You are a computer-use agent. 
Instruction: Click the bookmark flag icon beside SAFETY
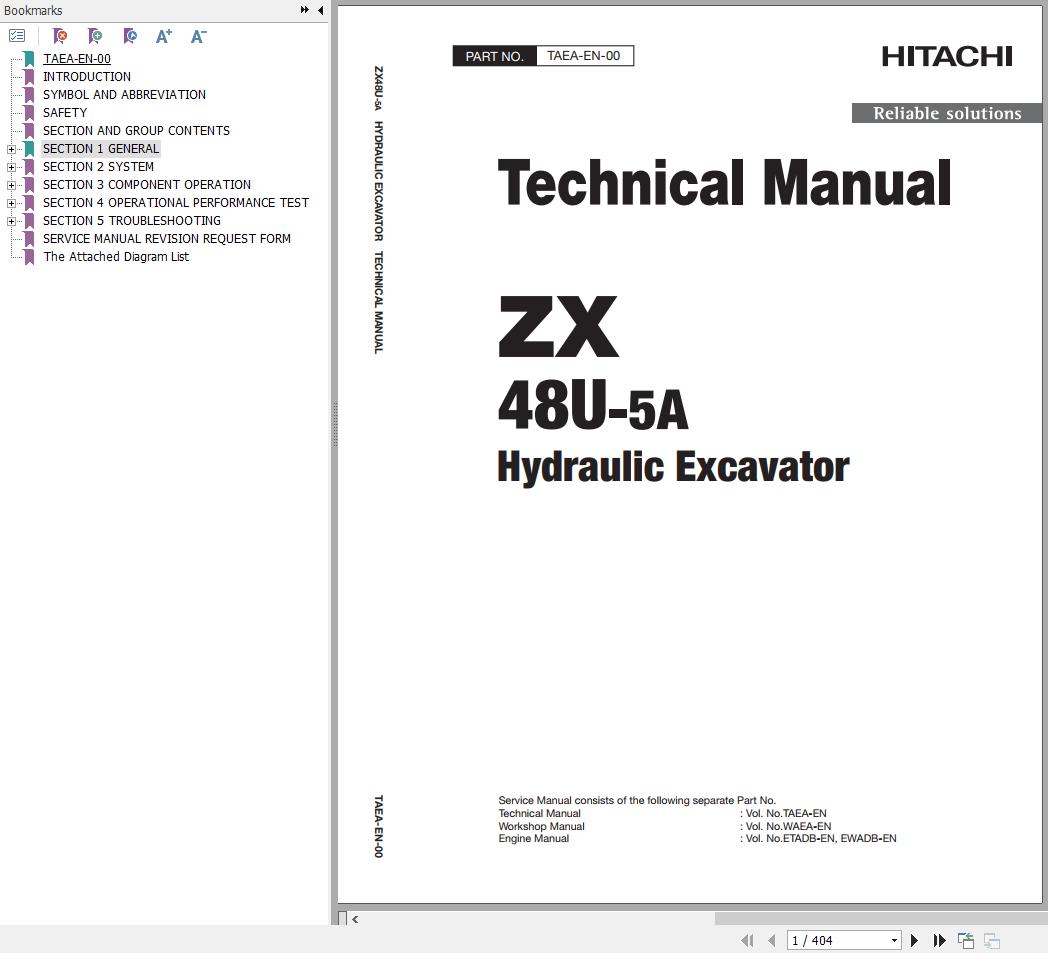[29, 113]
